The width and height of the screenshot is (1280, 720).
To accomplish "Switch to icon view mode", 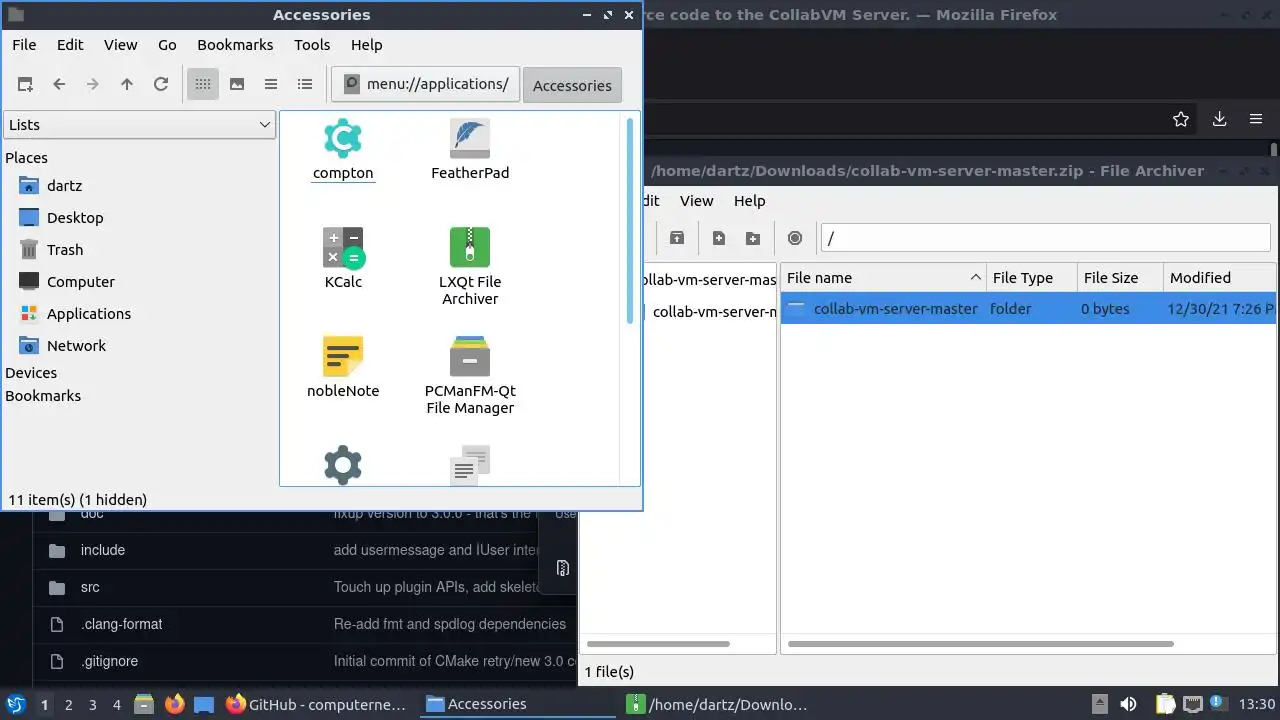I will pyautogui.click(x=203, y=85).
